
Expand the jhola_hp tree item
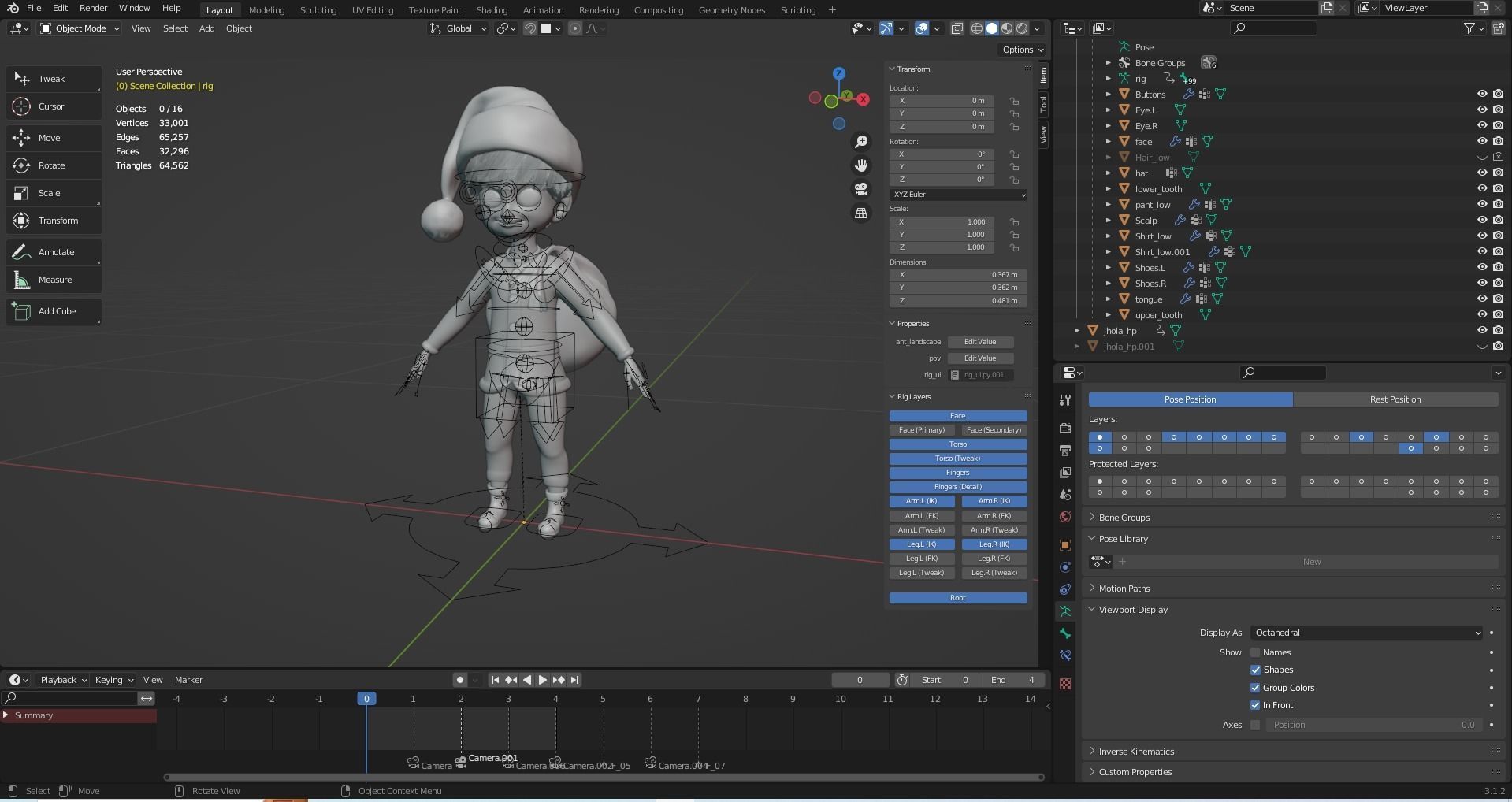[1077, 330]
